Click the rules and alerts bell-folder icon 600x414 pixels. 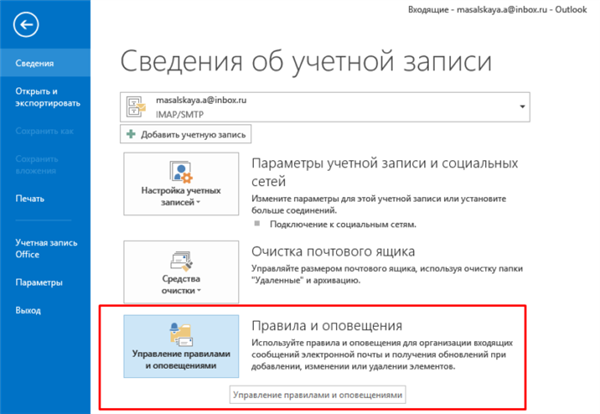(181, 334)
